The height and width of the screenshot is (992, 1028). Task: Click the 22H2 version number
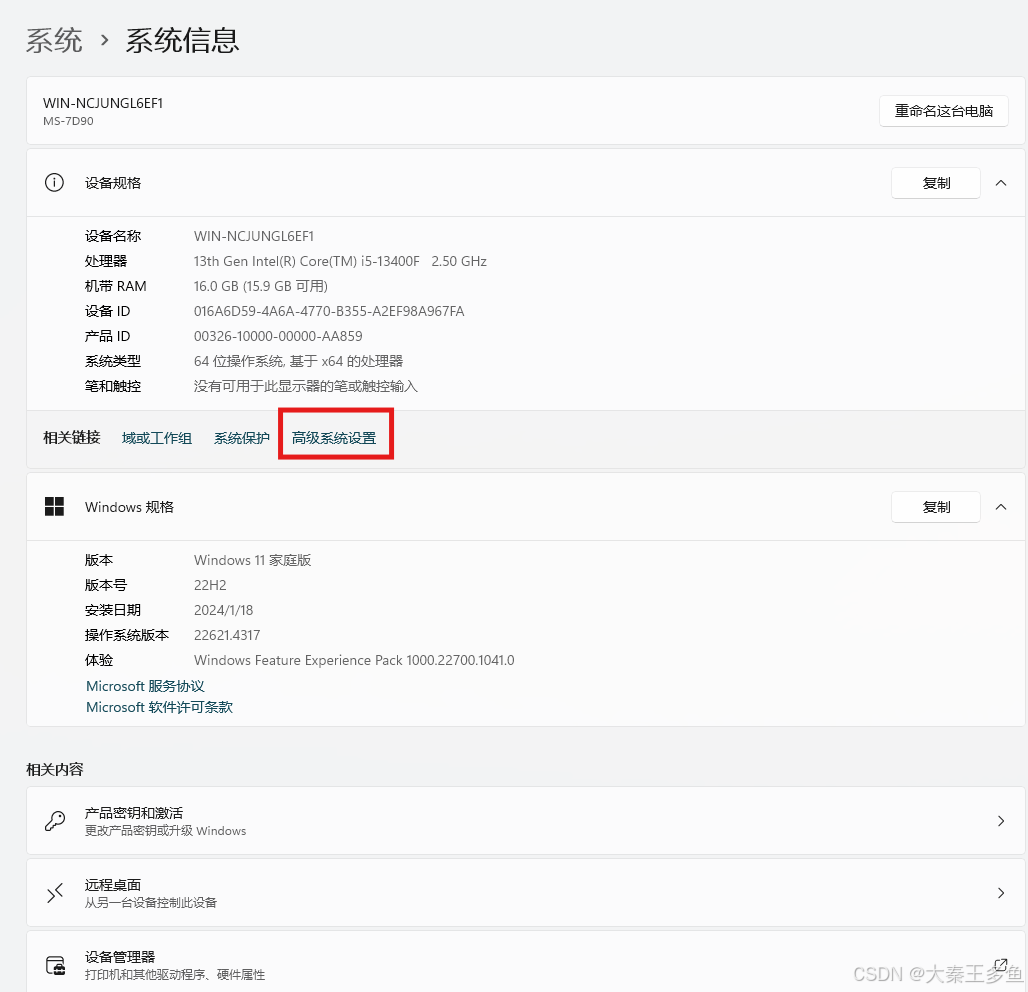(210, 585)
